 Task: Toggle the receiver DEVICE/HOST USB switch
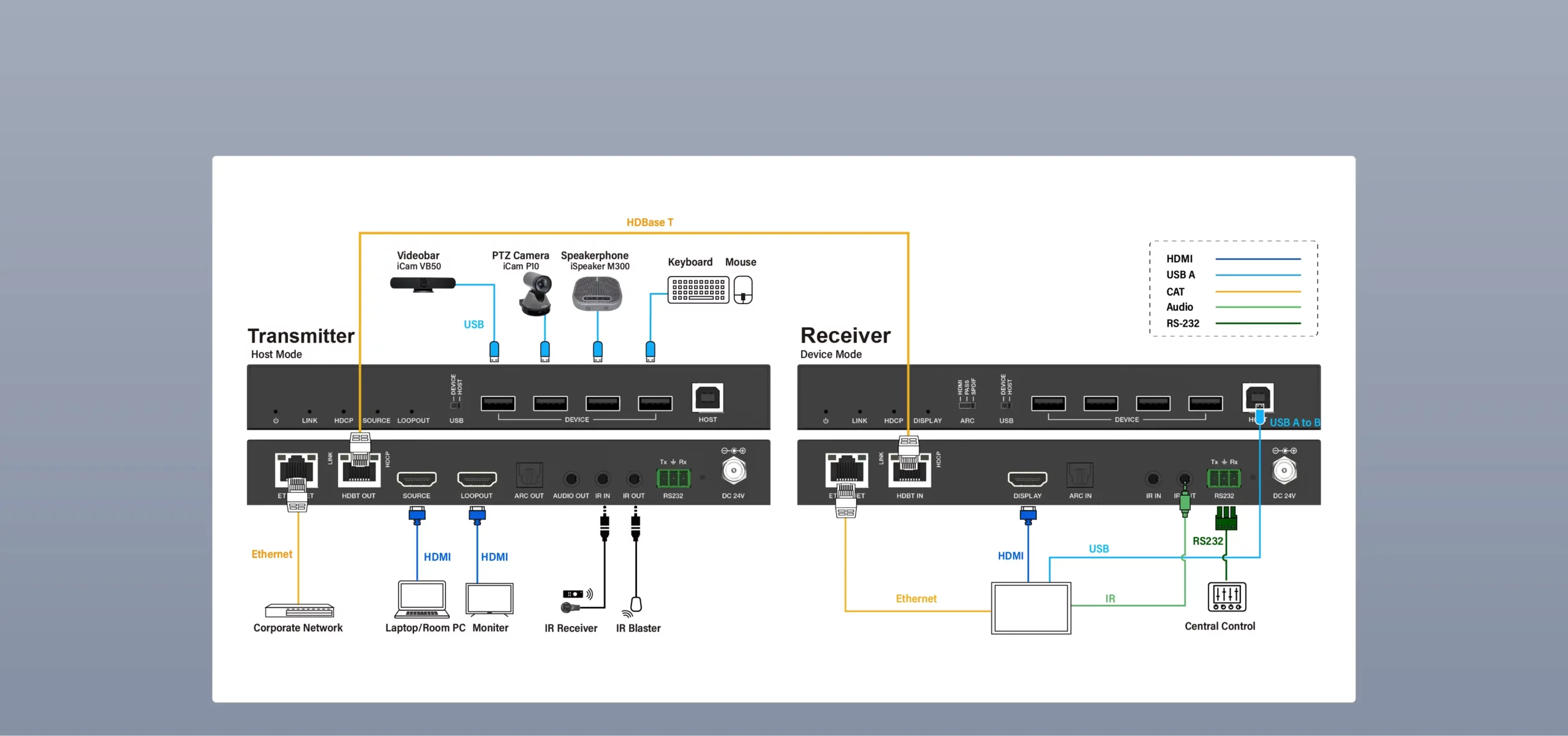point(1006,405)
